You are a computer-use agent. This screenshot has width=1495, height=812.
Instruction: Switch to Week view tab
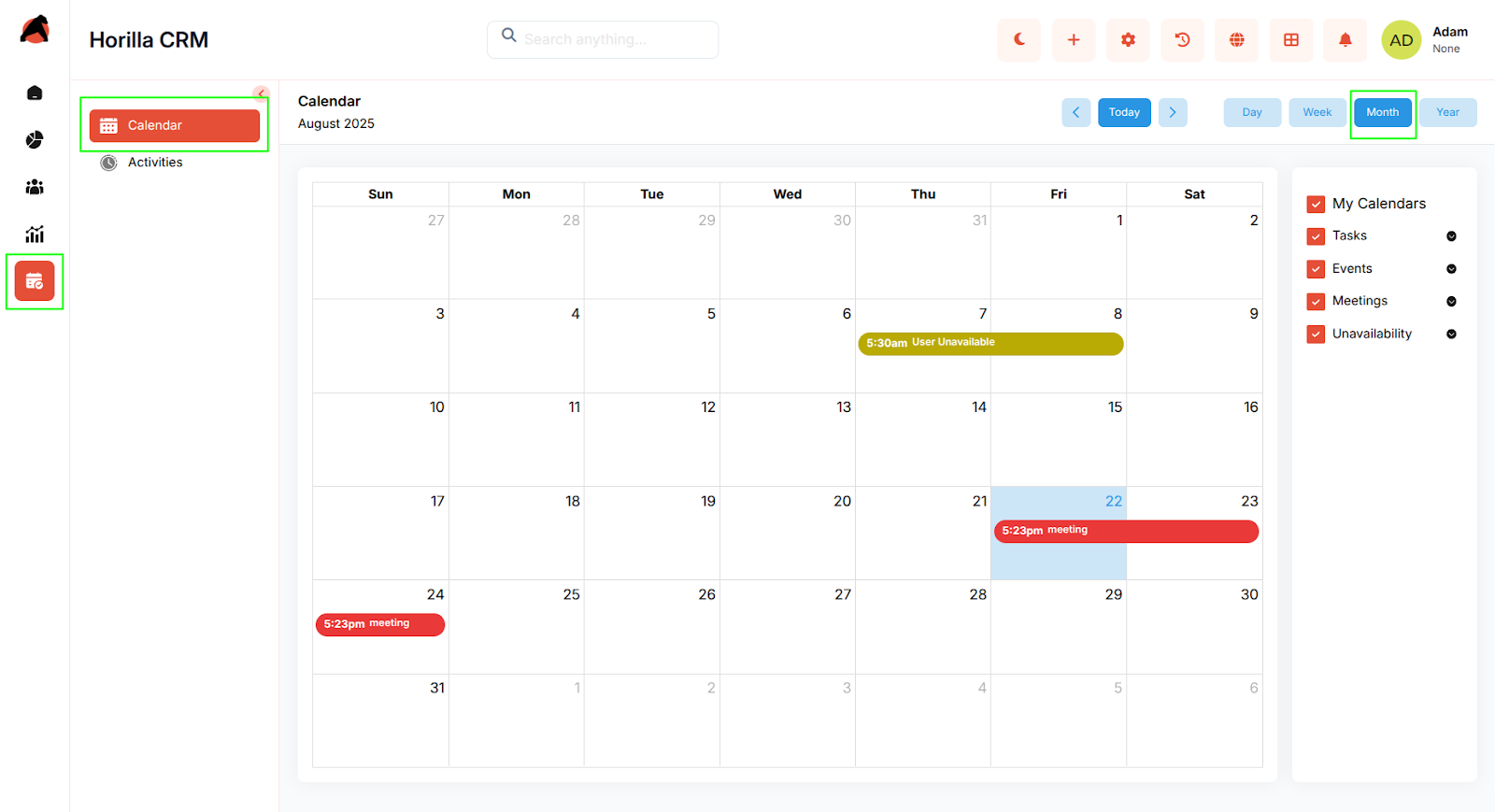[1317, 112]
